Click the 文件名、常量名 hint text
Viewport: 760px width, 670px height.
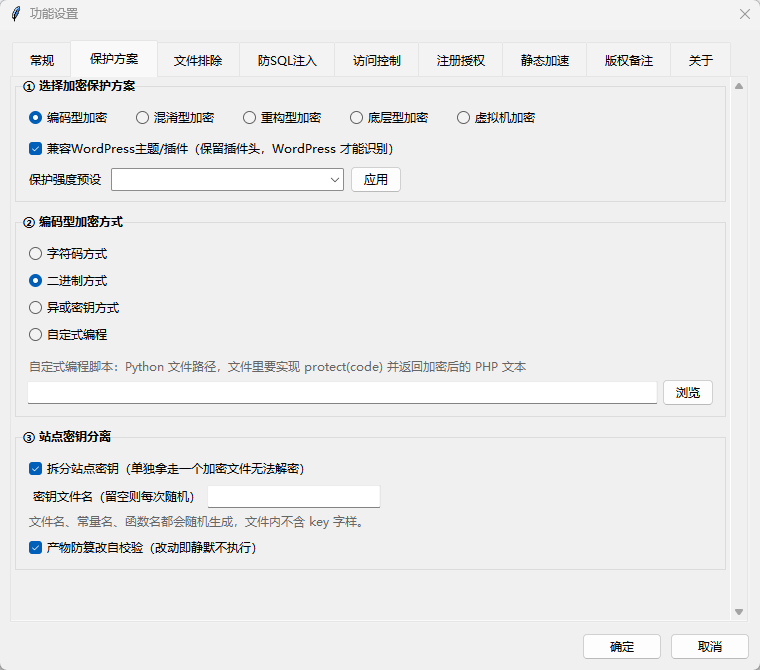point(196,522)
